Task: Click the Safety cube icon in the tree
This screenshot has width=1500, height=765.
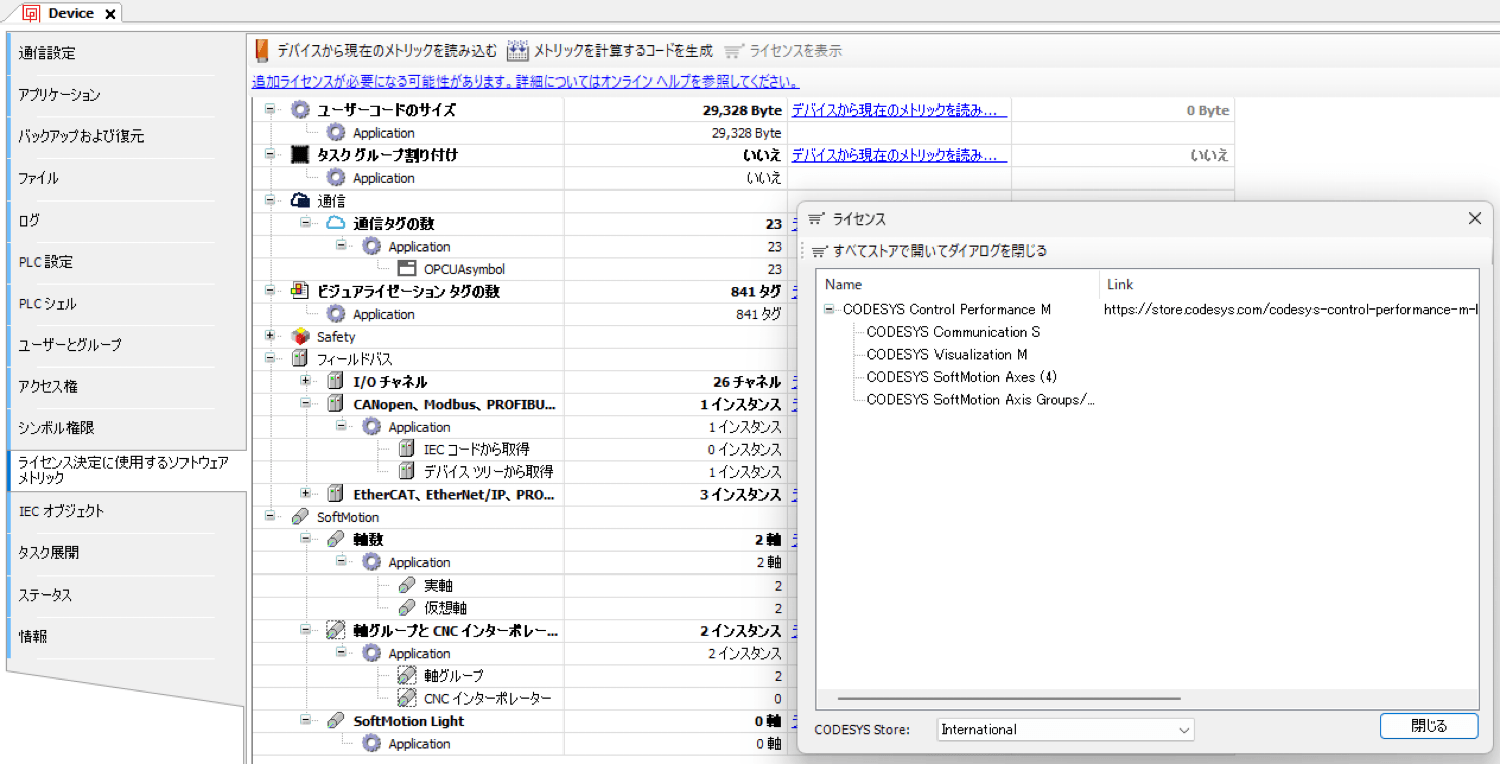Action: coord(300,337)
